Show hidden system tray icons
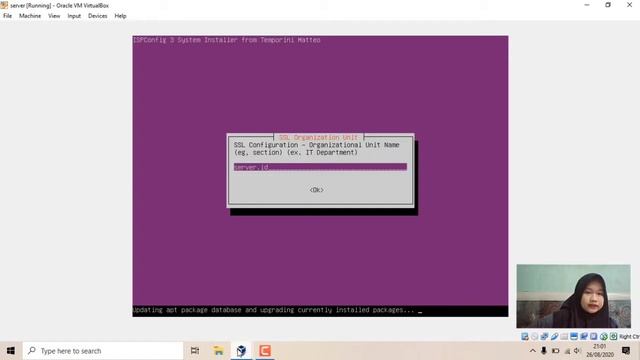Viewport: 640px width, 360px height. pos(533,351)
